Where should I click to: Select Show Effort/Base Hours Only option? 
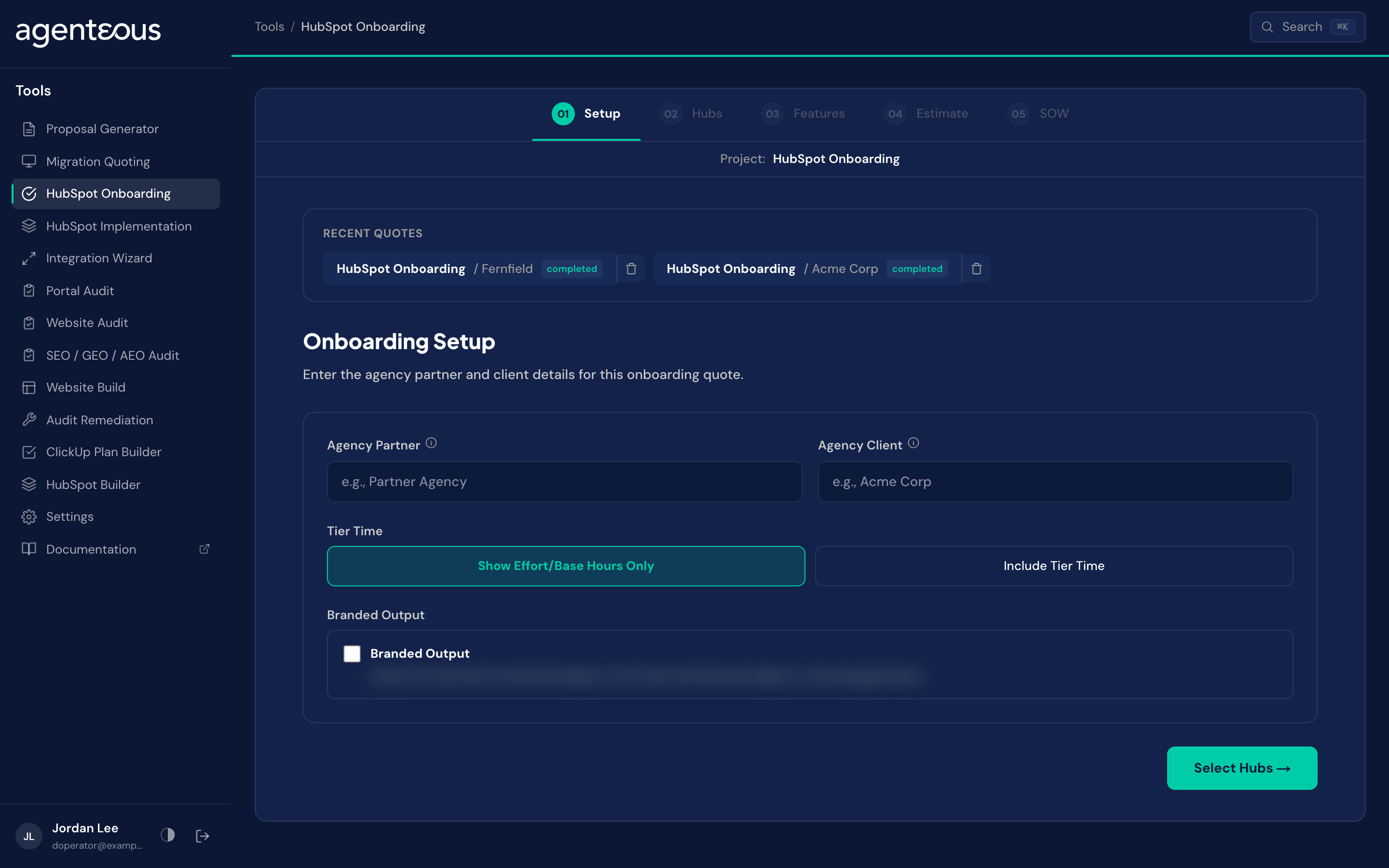pos(565,566)
